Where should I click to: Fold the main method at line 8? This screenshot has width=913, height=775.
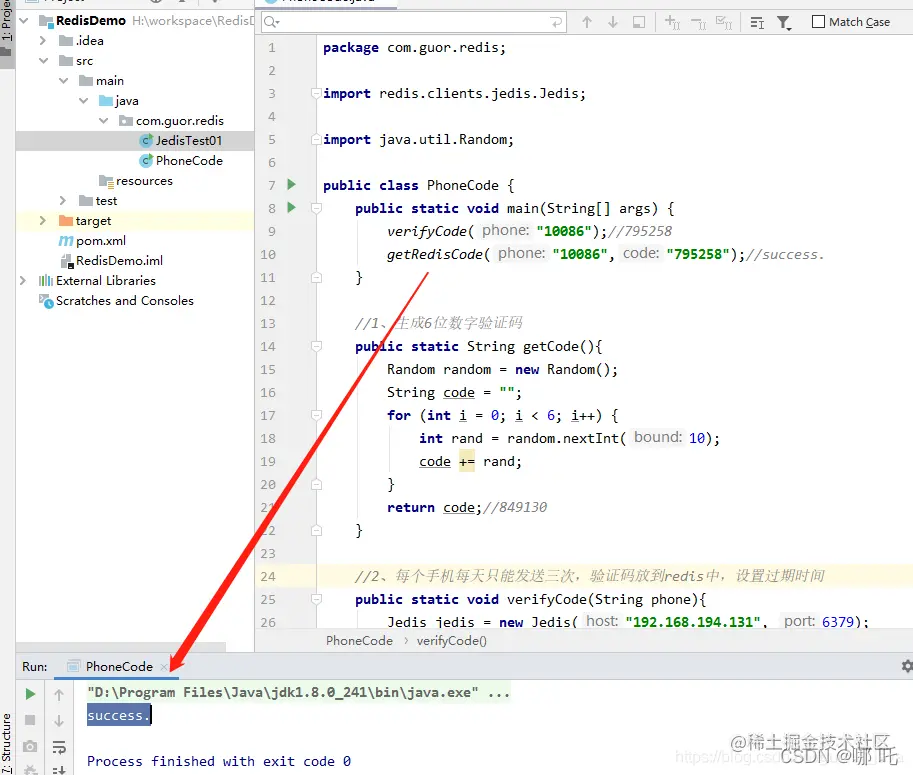[x=316, y=208]
